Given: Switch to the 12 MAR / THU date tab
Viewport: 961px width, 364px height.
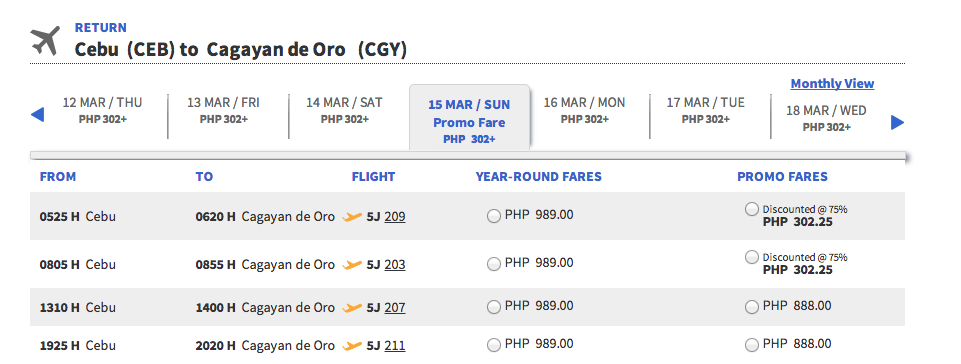Looking at the screenshot, I should [x=102, y=110].
